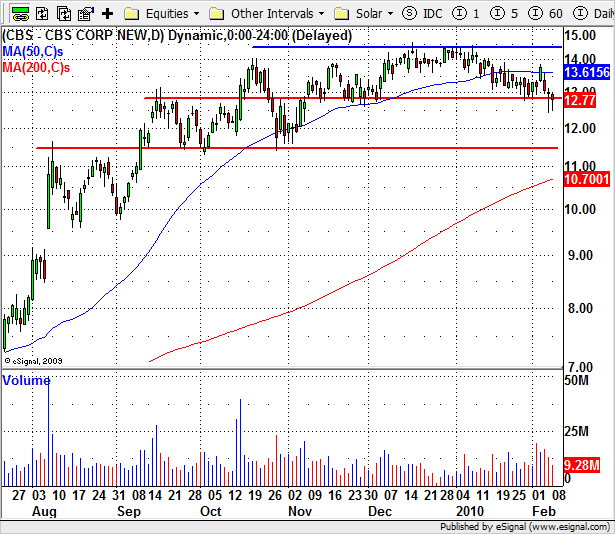Click the Nov month label

300,511
